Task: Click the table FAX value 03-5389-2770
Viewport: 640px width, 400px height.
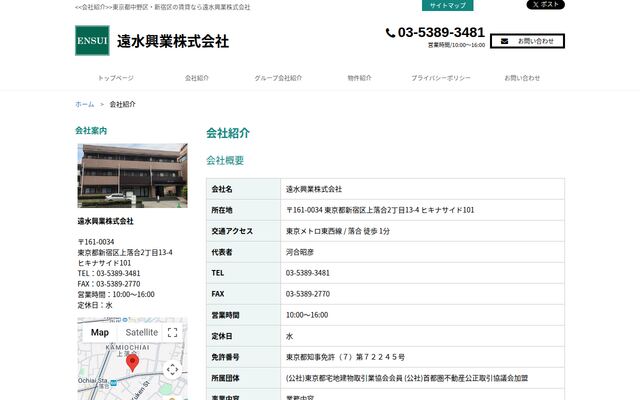Action: click(x=308, y=294)
